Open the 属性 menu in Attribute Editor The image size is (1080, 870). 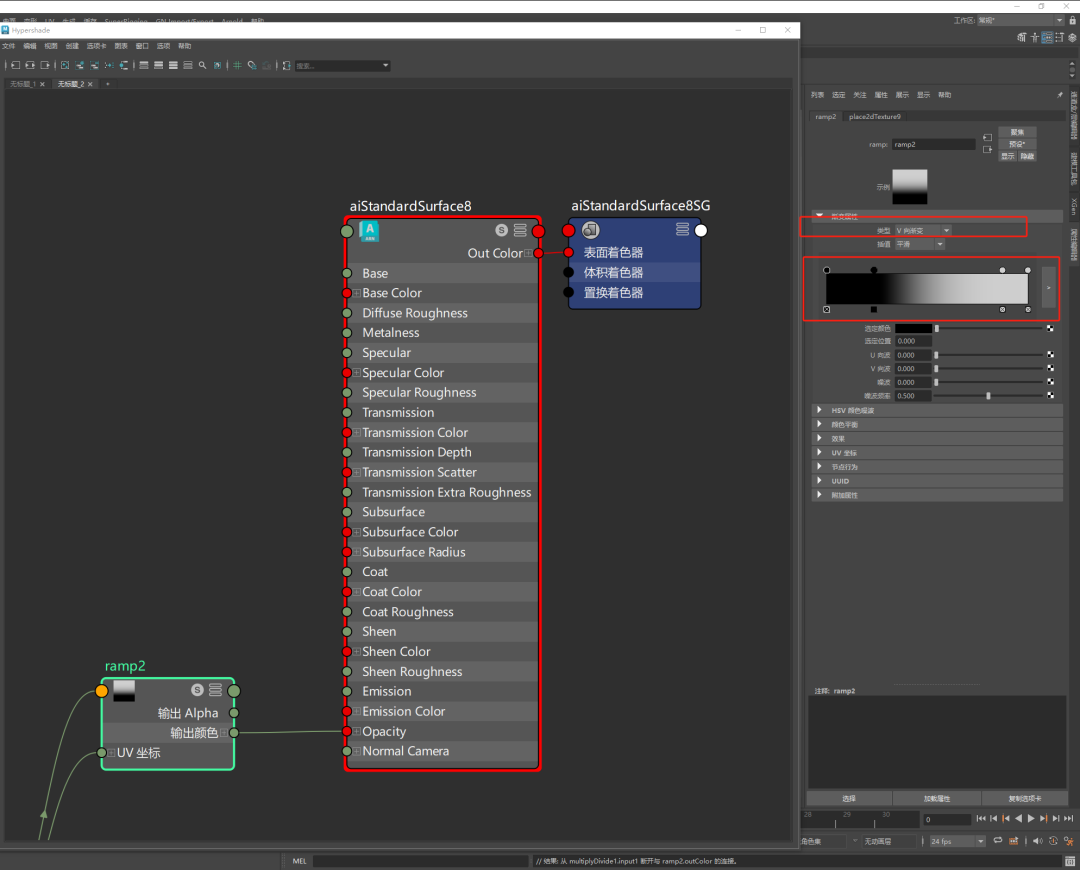pos(881,95)
